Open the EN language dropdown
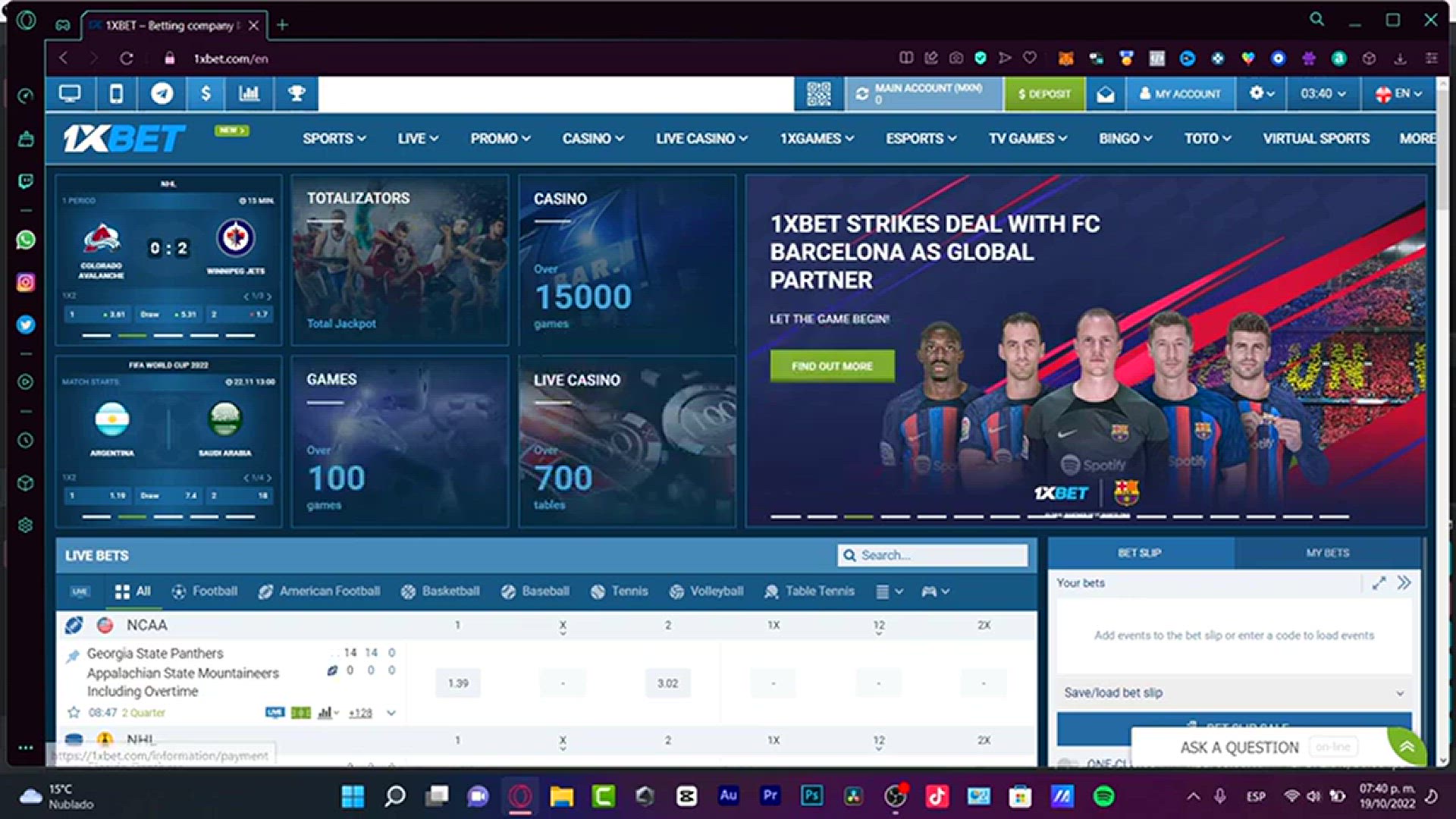1456x819 pixels. pos(1399,93)
